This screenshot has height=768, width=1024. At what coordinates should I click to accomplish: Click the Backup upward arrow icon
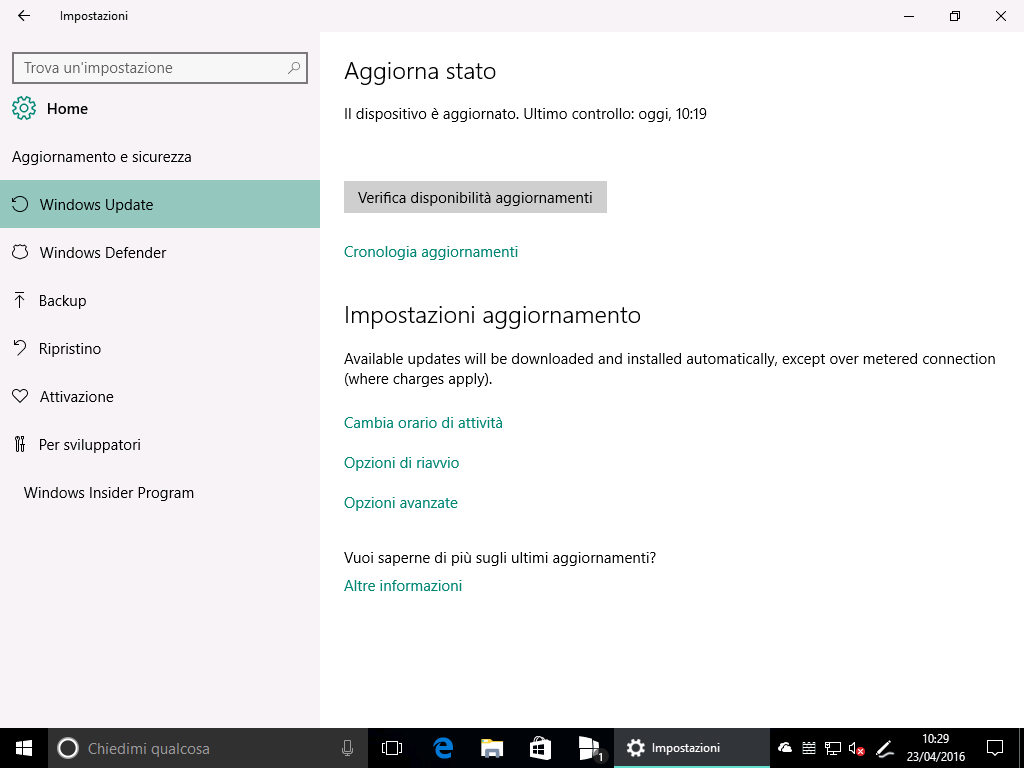click(x=20, y=300)
